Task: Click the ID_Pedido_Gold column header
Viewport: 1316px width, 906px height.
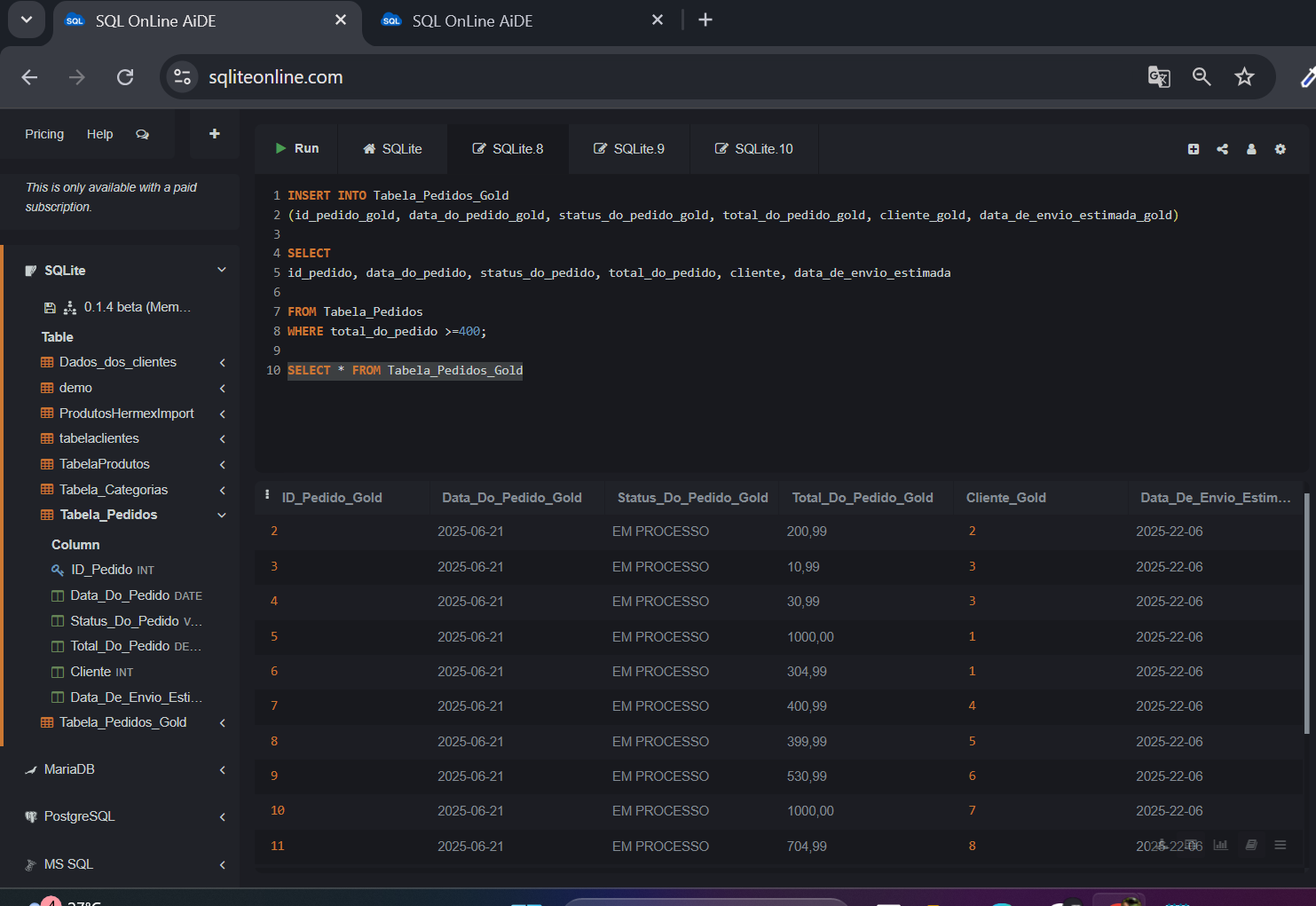Action: click(x=332, y=498)
